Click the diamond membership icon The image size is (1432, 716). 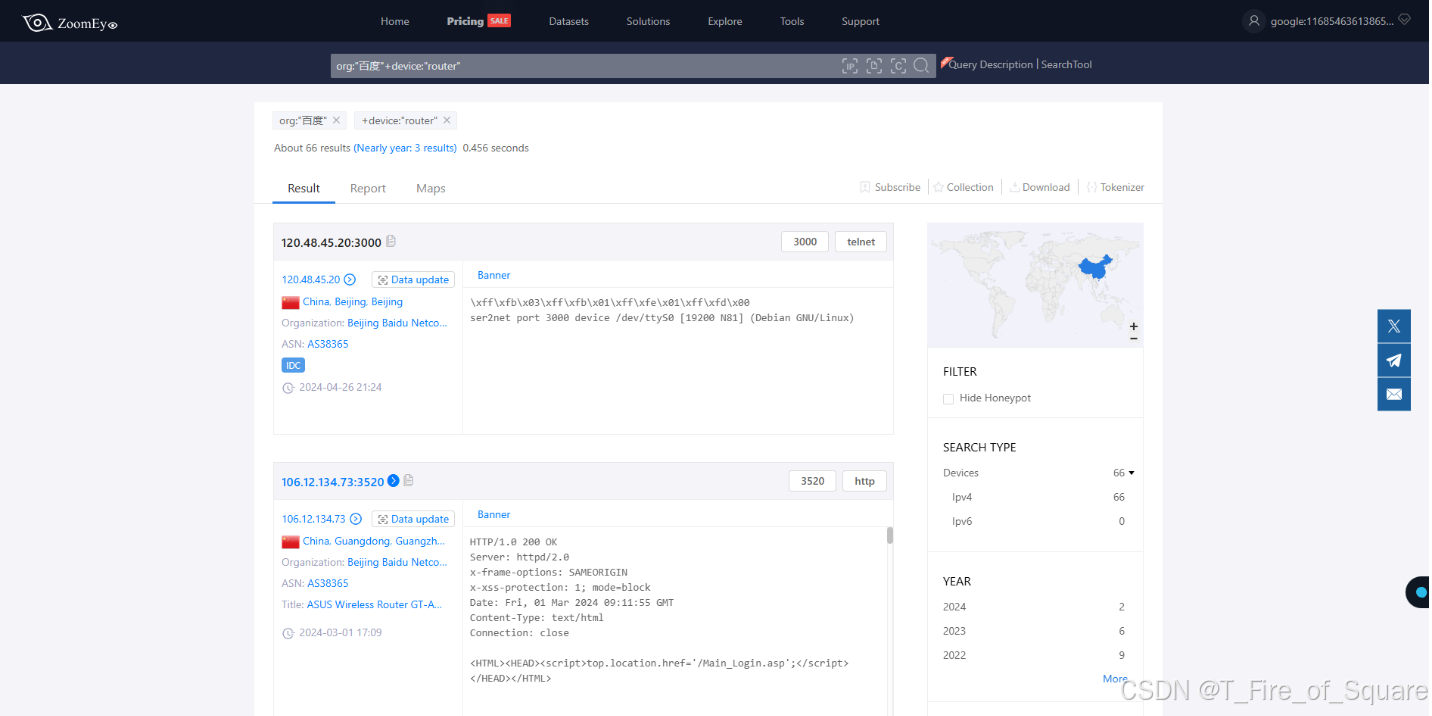1404,19
